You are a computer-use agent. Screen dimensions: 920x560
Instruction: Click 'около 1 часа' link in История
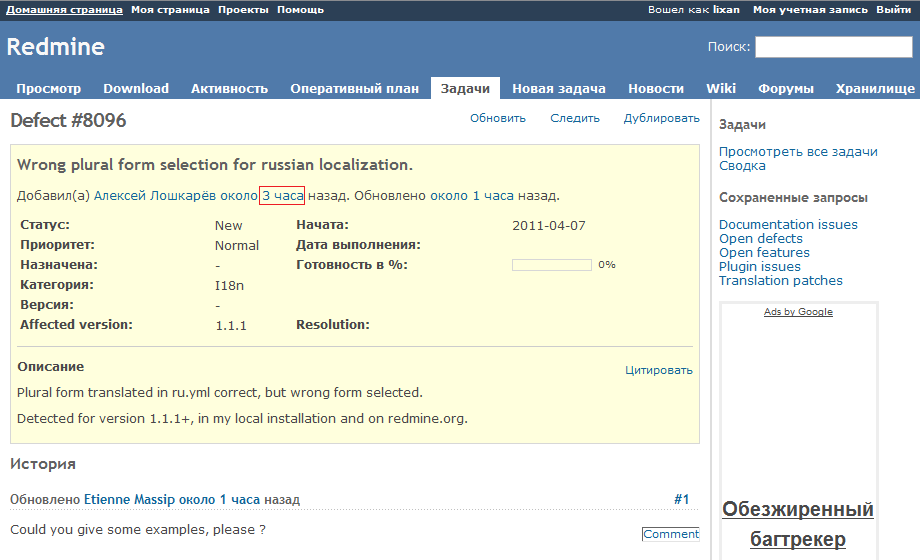pyautogui.click(x=219, y=500)
